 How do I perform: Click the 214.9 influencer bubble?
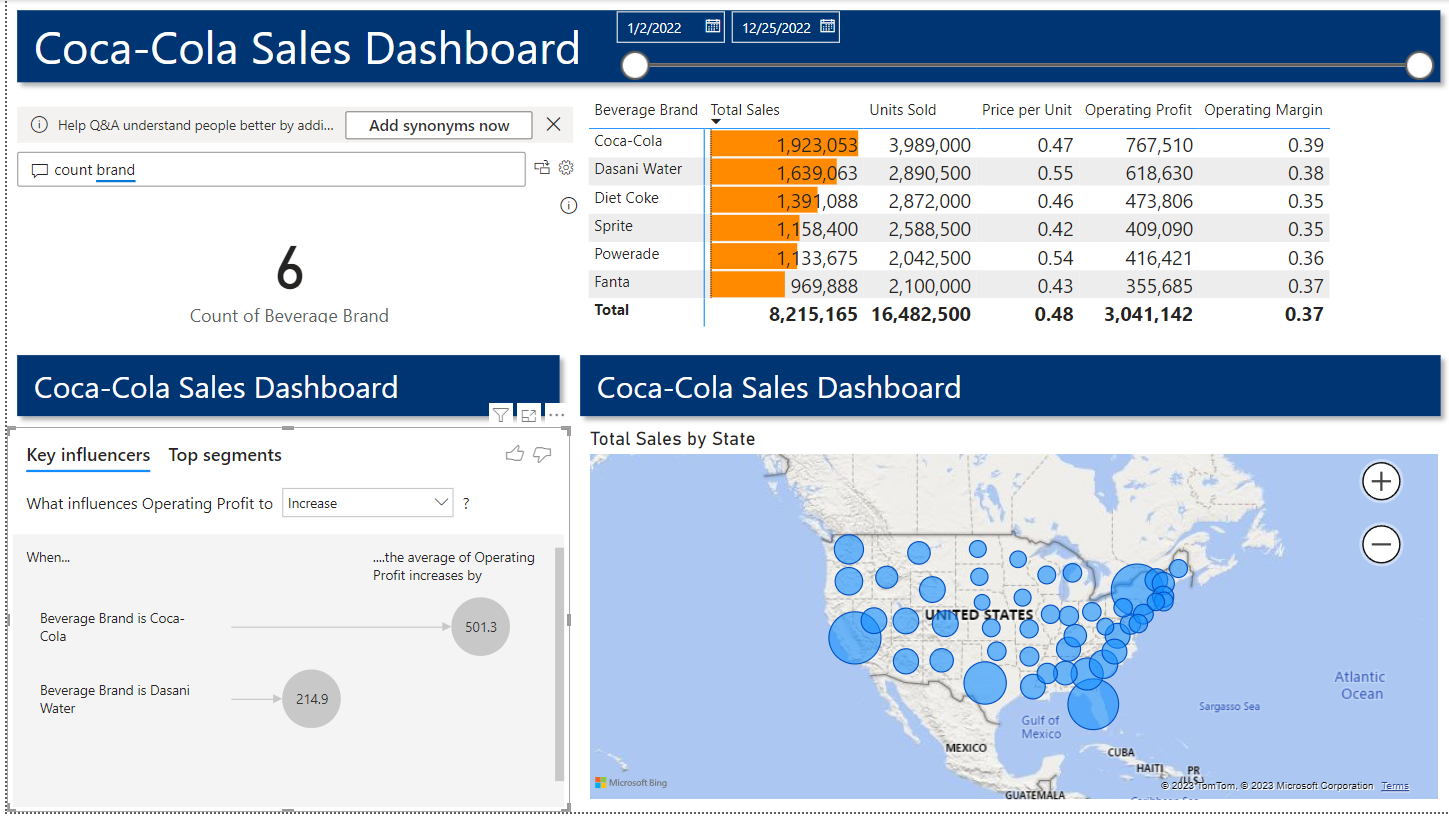[x=312, y=698]
